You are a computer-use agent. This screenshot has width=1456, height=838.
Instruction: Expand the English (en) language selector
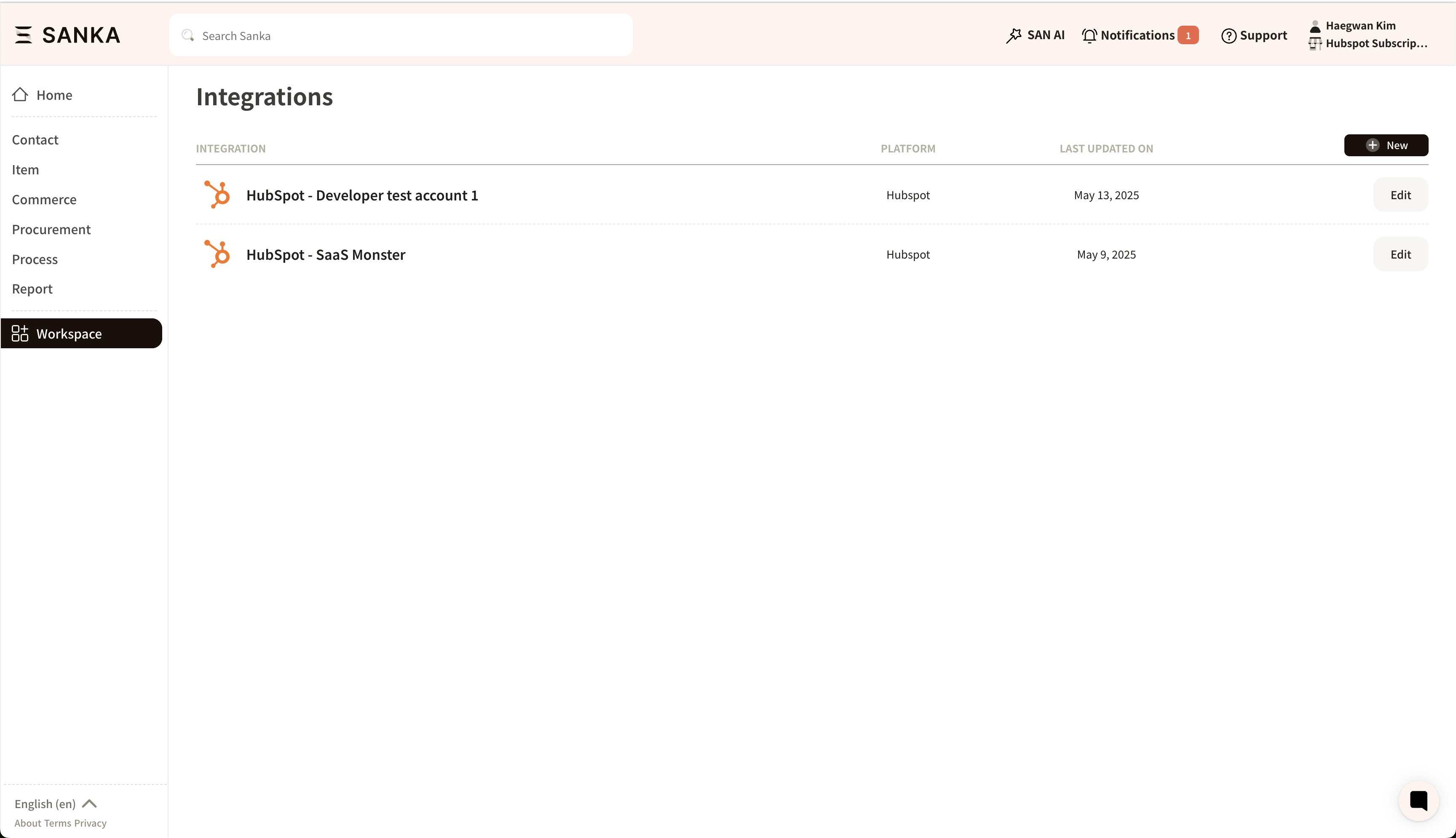point(56,803)
